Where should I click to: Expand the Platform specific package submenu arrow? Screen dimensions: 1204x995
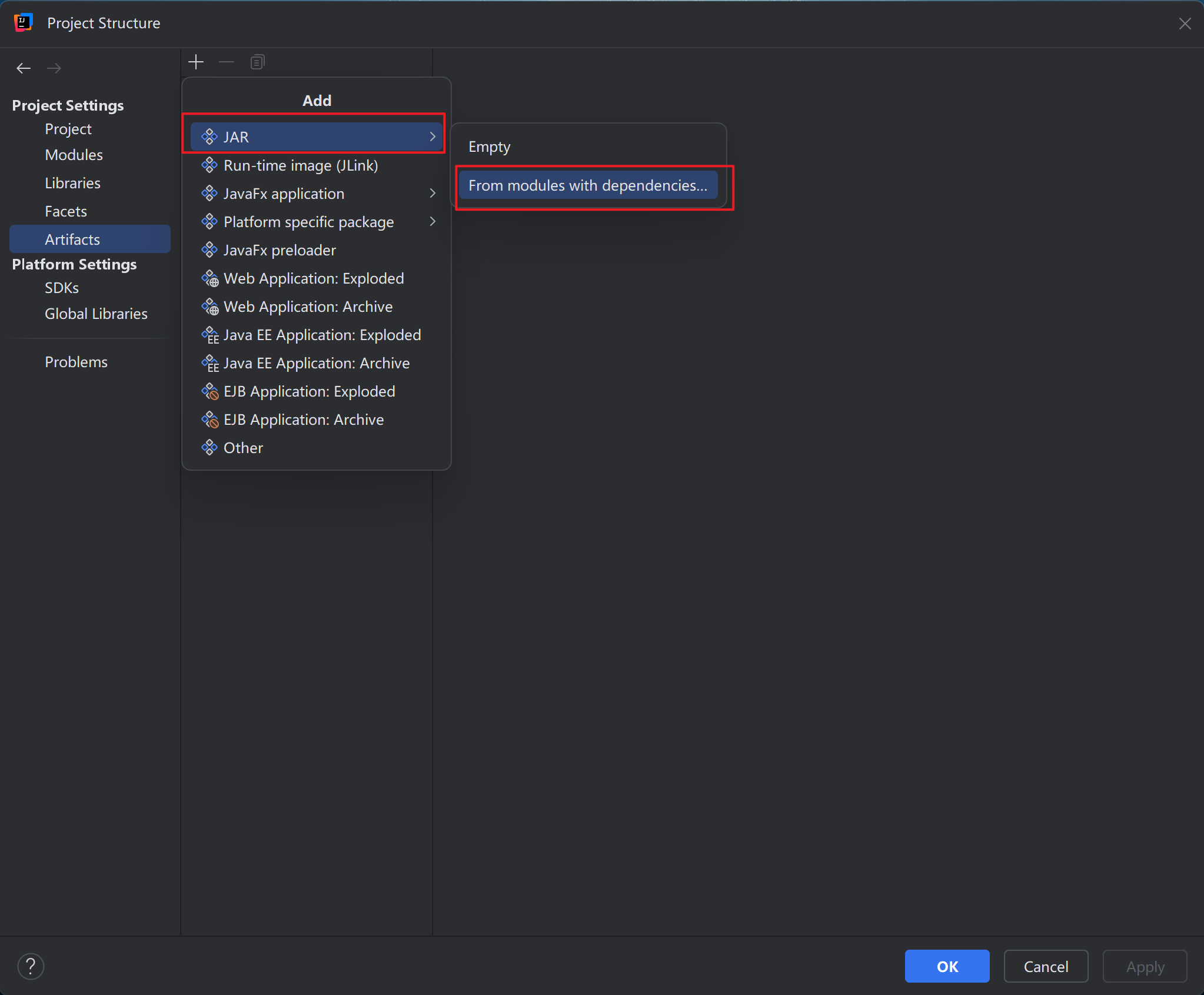click(x=433, y=221)
